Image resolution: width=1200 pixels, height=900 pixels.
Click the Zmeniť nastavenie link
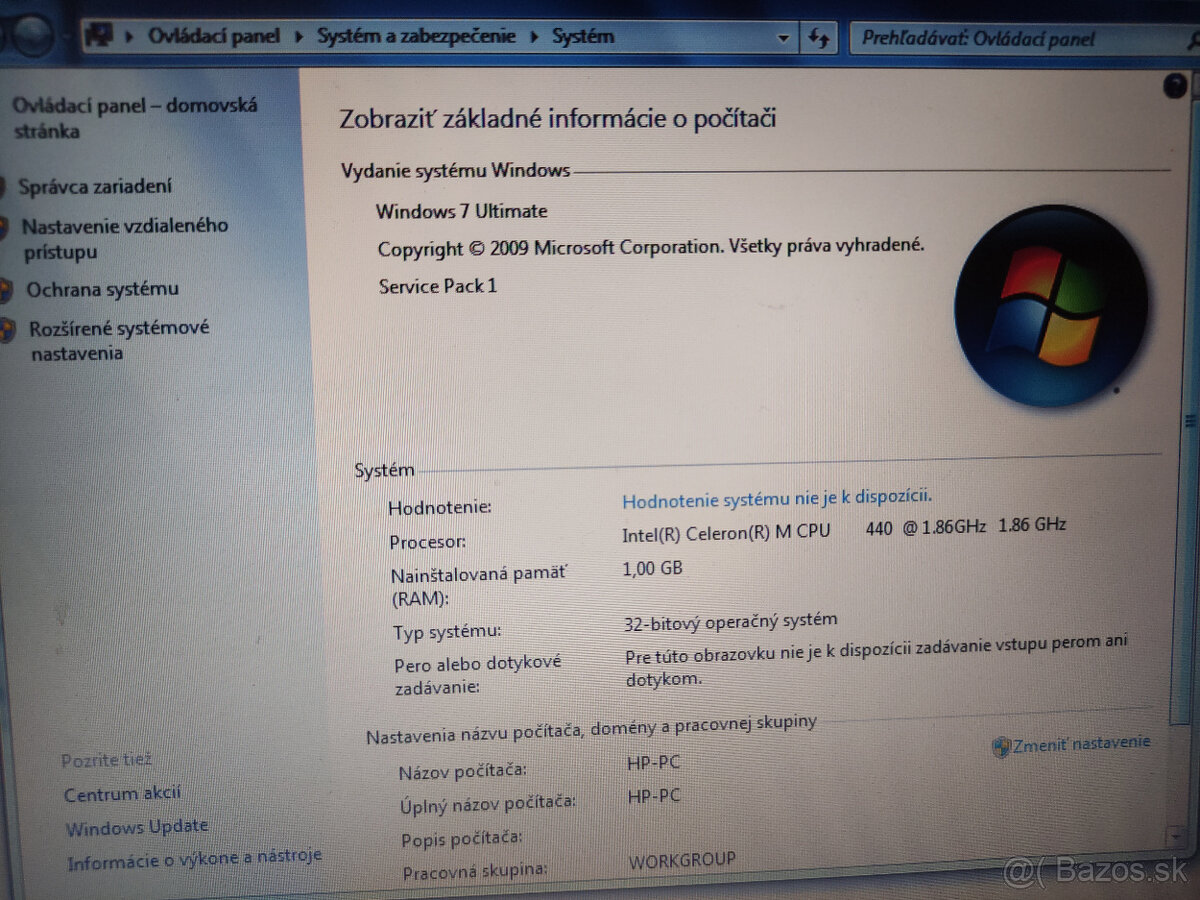pyautogui.click(x=1080, y=742)
